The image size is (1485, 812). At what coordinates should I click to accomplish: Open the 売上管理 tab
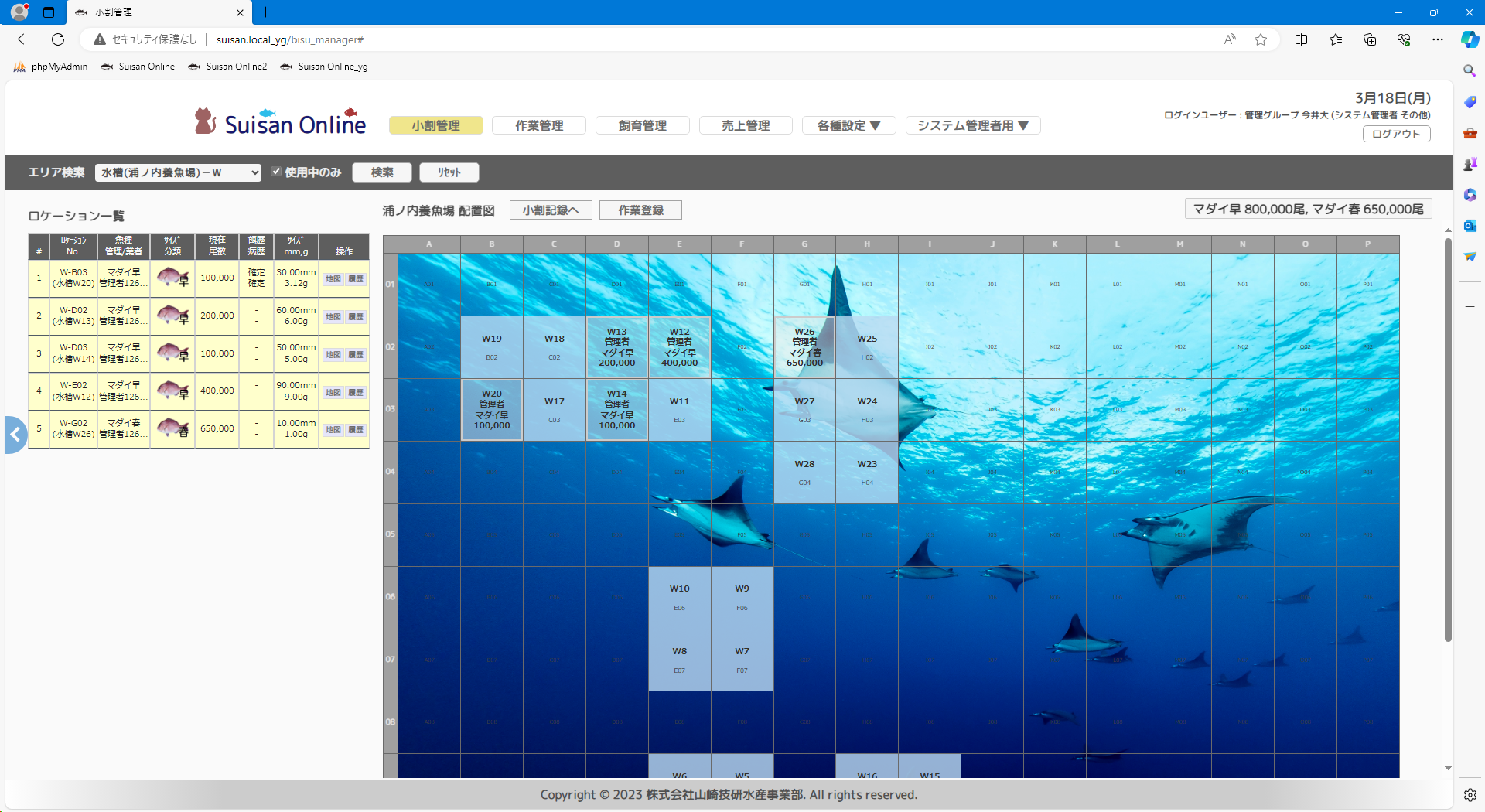(746, 125)
